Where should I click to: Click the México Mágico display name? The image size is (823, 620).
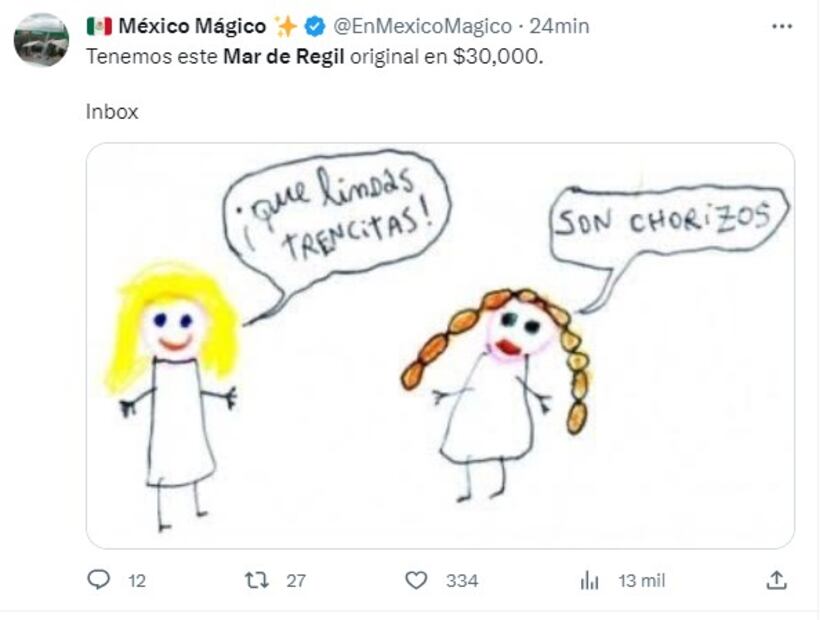(192, 26)
